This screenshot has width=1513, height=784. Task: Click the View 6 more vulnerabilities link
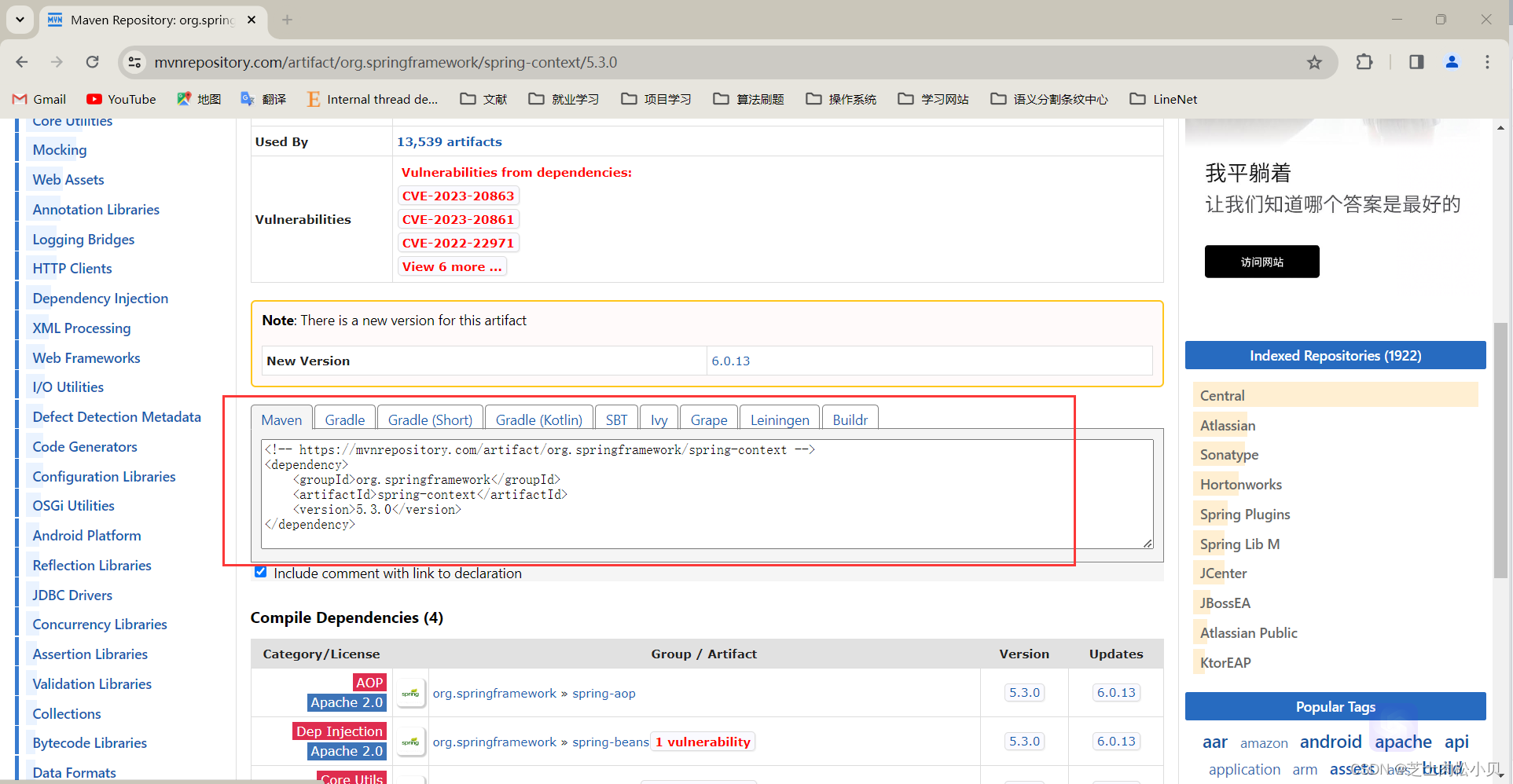(x=452, y=266)
